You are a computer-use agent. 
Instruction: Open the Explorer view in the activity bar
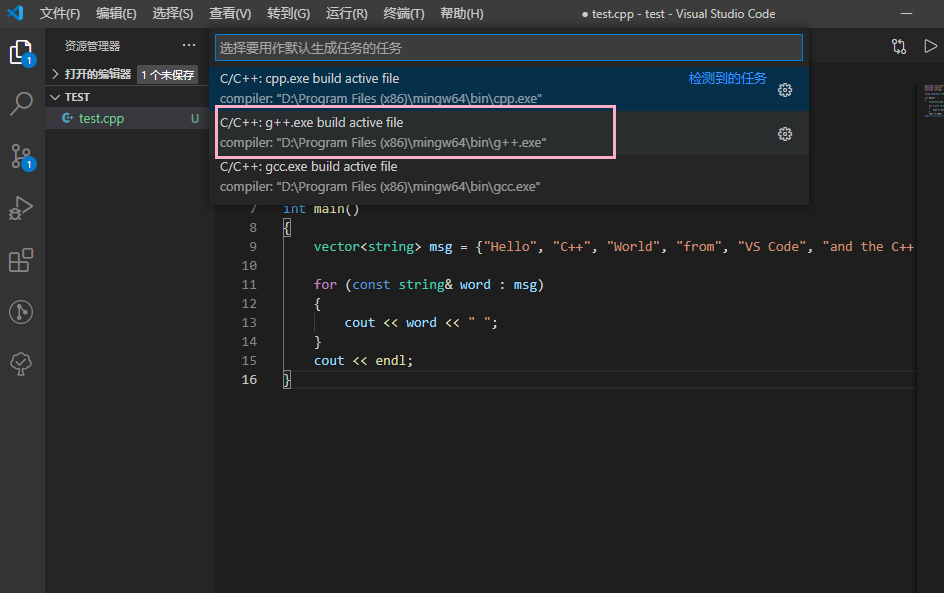[x=21, y=51]
